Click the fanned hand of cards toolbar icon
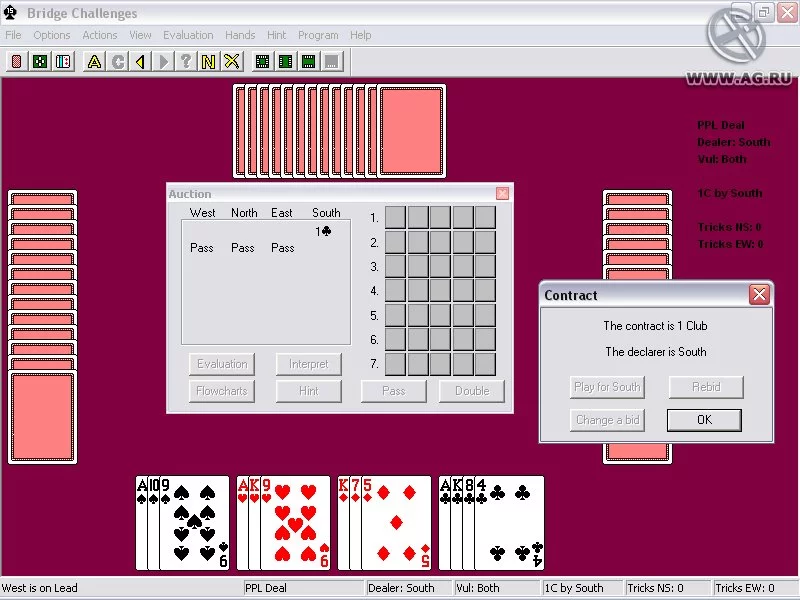The image size is (800, 600). click(x=63, y=62)
